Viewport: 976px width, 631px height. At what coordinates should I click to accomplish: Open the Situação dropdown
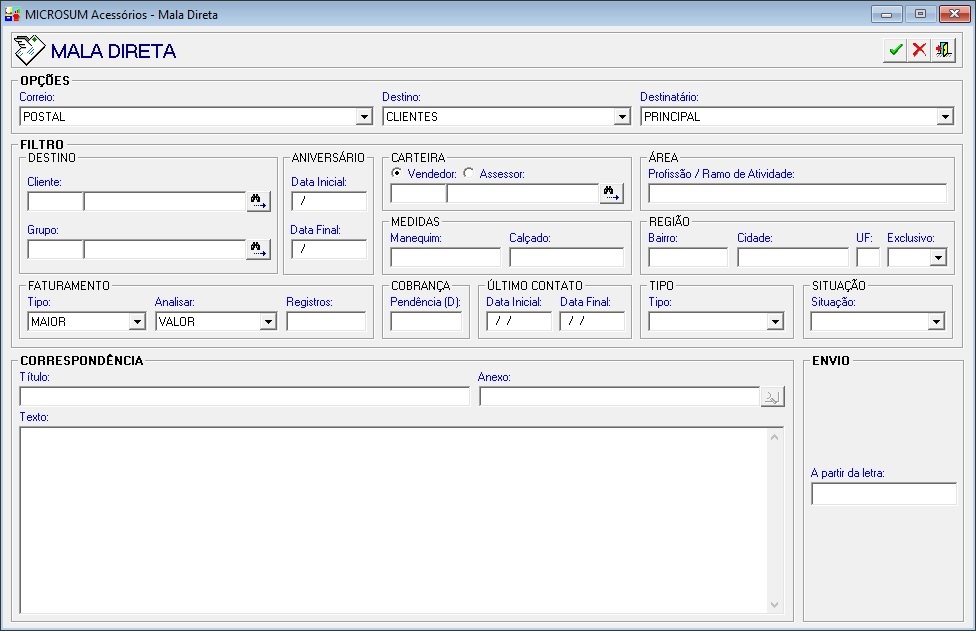click(936, 322)
